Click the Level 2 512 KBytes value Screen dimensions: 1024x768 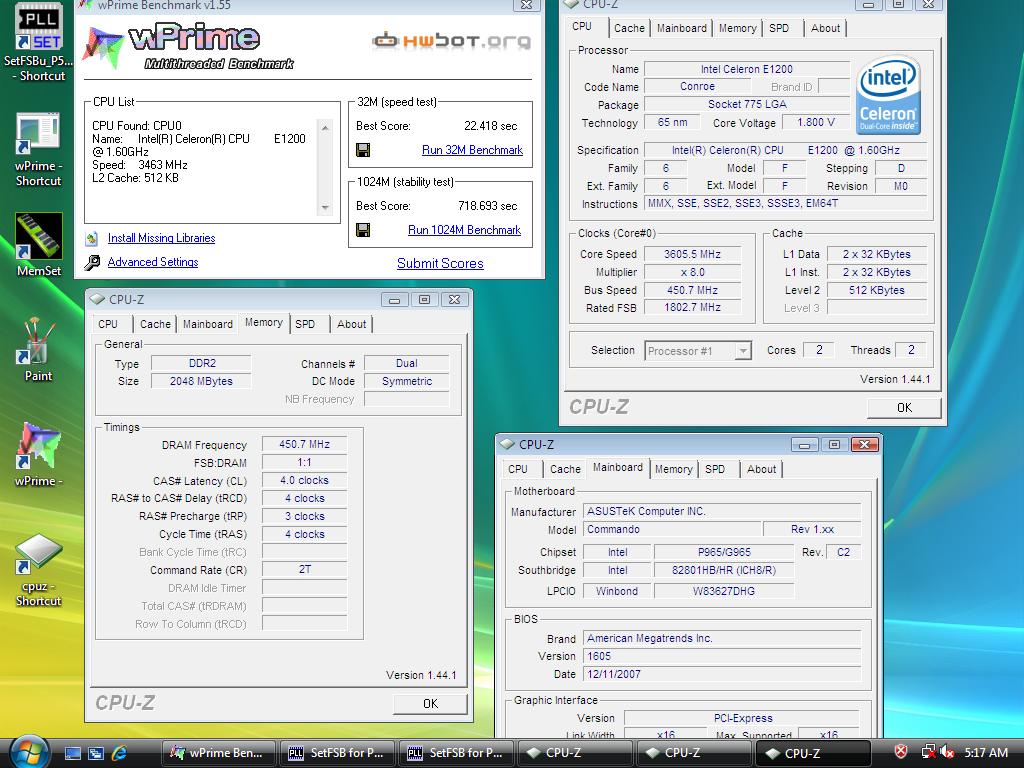click(876, 290)
